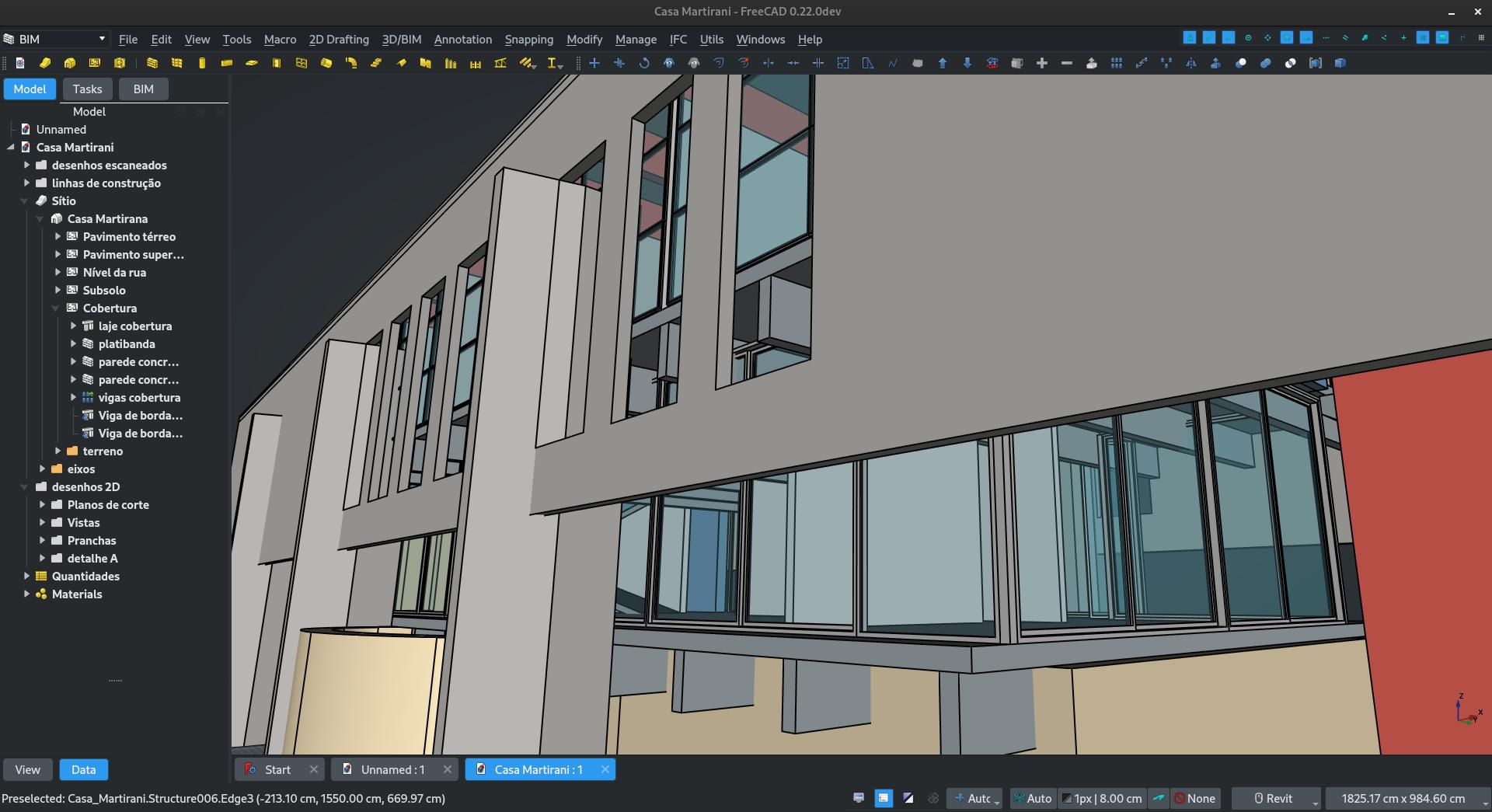Select Materials in the model tree
1492x812 pixels.
click(x=78, y=594)
